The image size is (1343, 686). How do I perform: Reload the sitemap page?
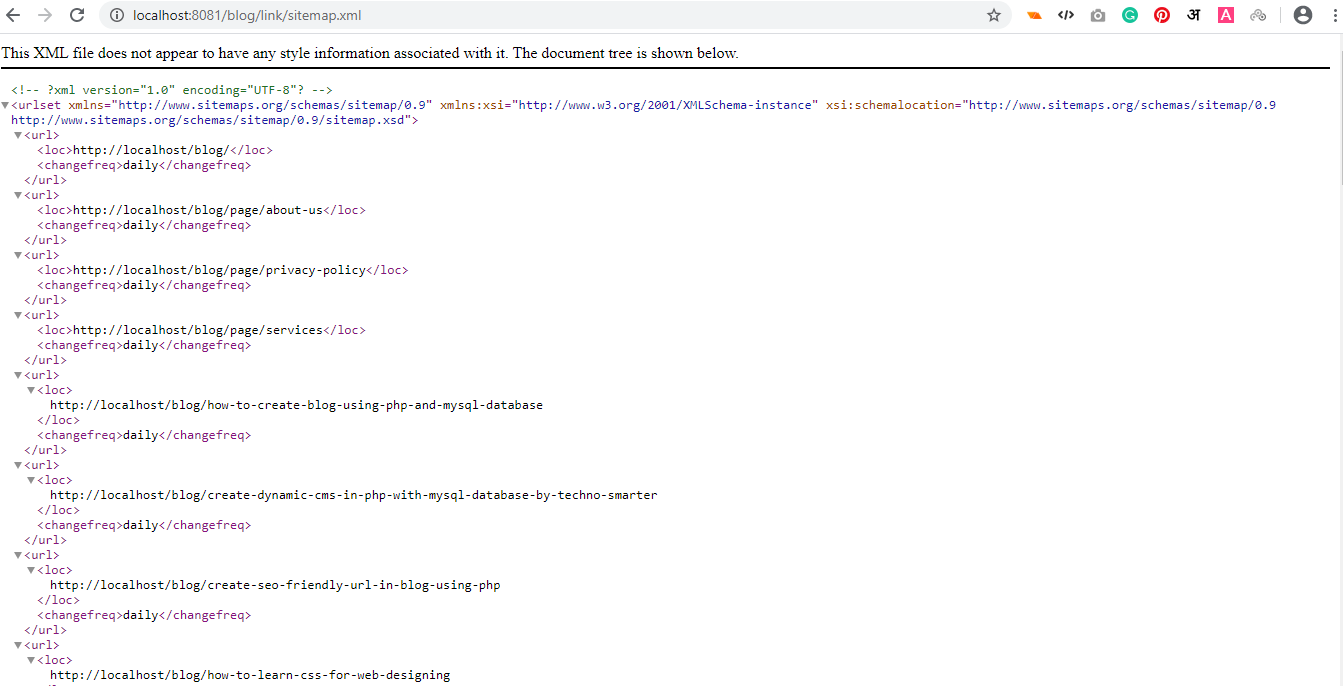point(77,15)
